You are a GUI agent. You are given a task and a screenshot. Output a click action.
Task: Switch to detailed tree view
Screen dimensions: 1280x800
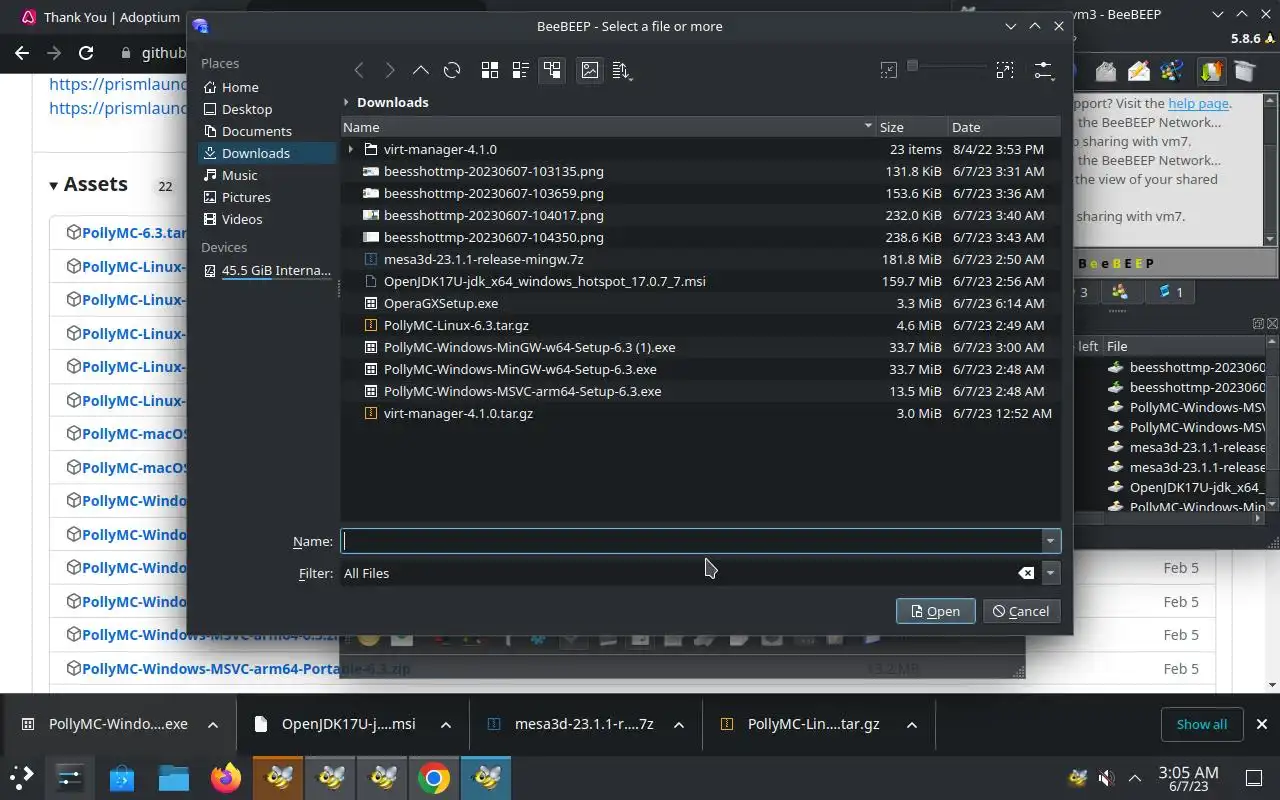[x=552, y=70]
